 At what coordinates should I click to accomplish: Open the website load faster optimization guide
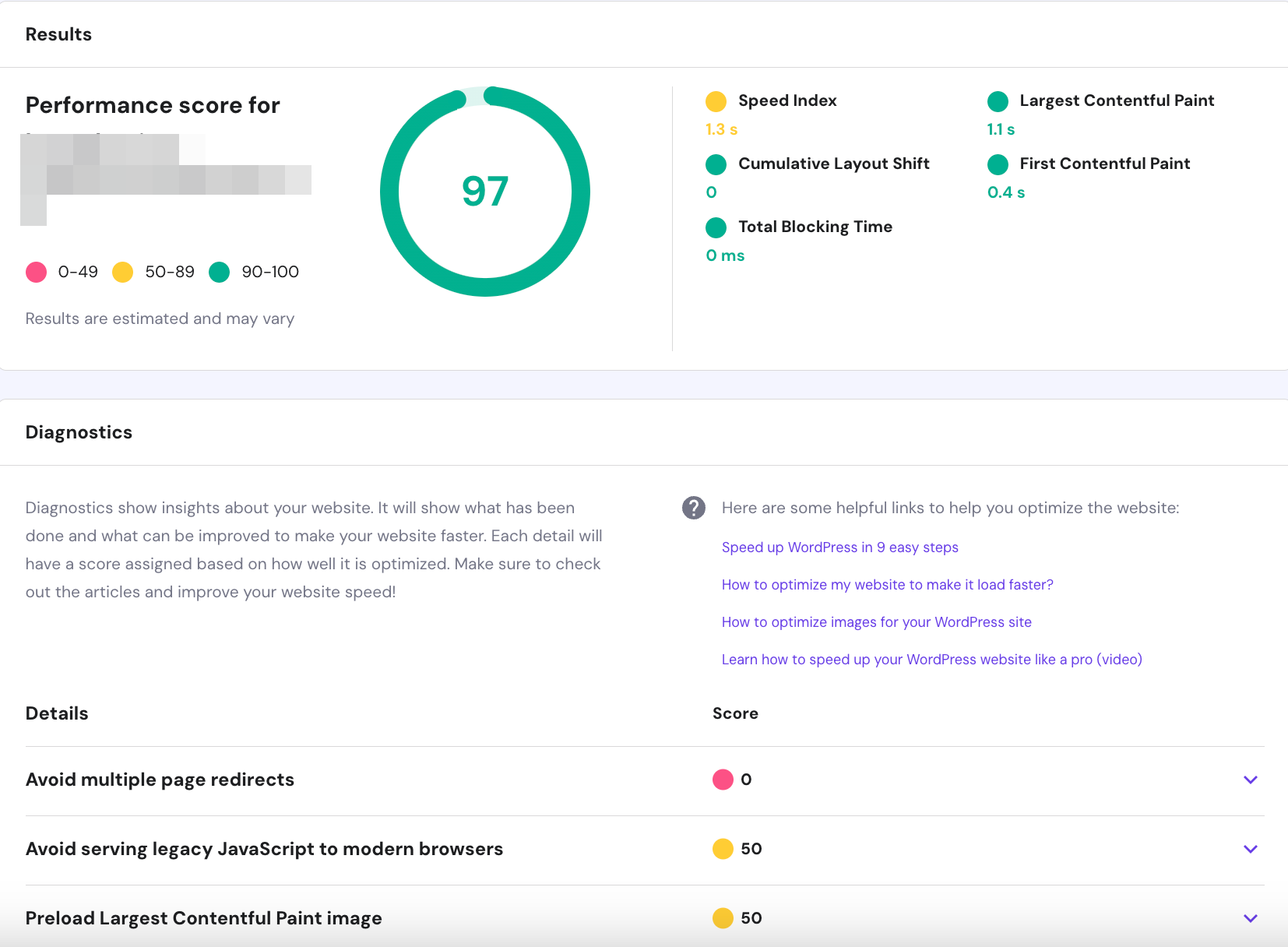click(887, 584)
